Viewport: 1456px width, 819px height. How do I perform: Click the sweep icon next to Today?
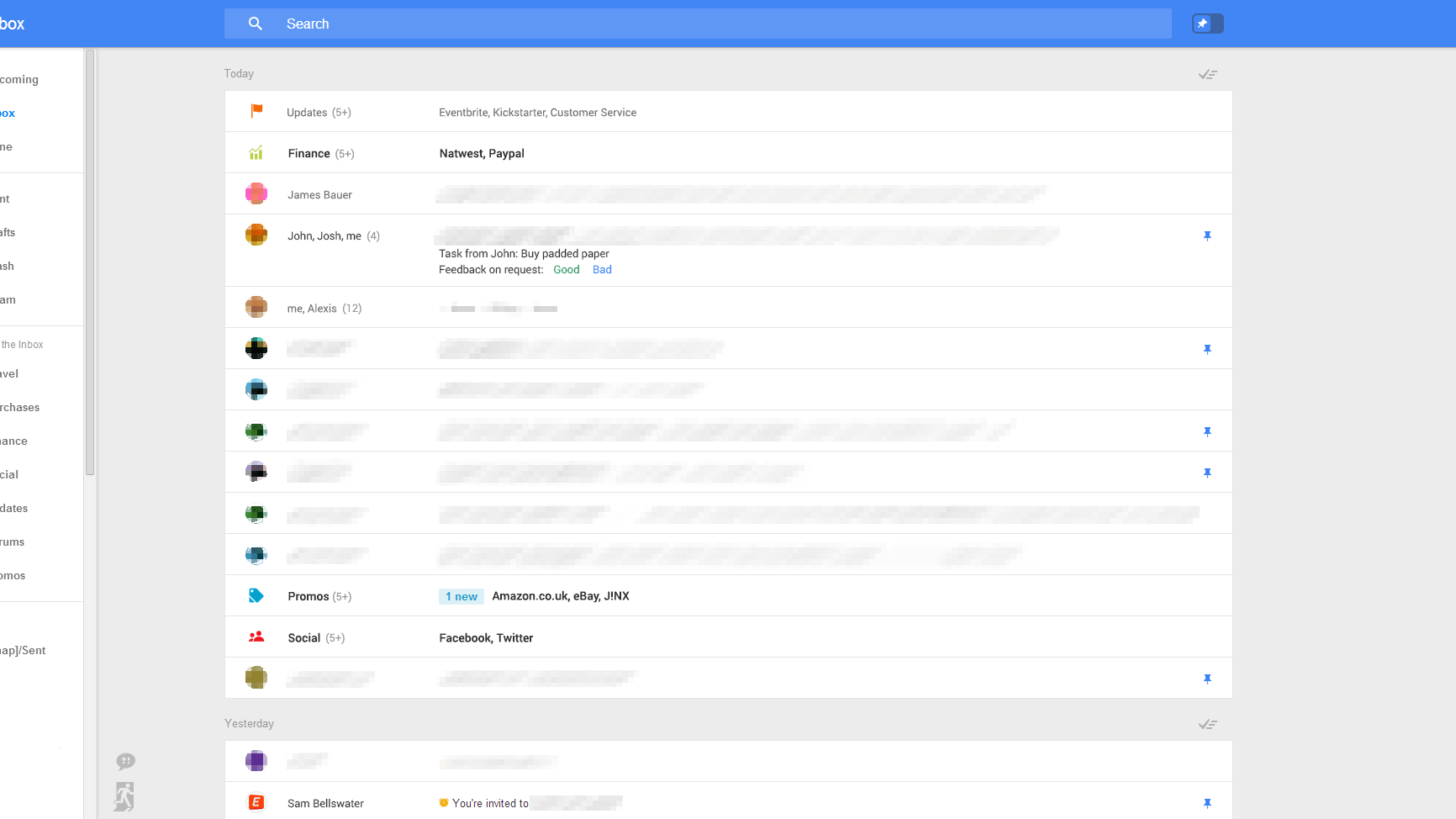[1208, 74]
